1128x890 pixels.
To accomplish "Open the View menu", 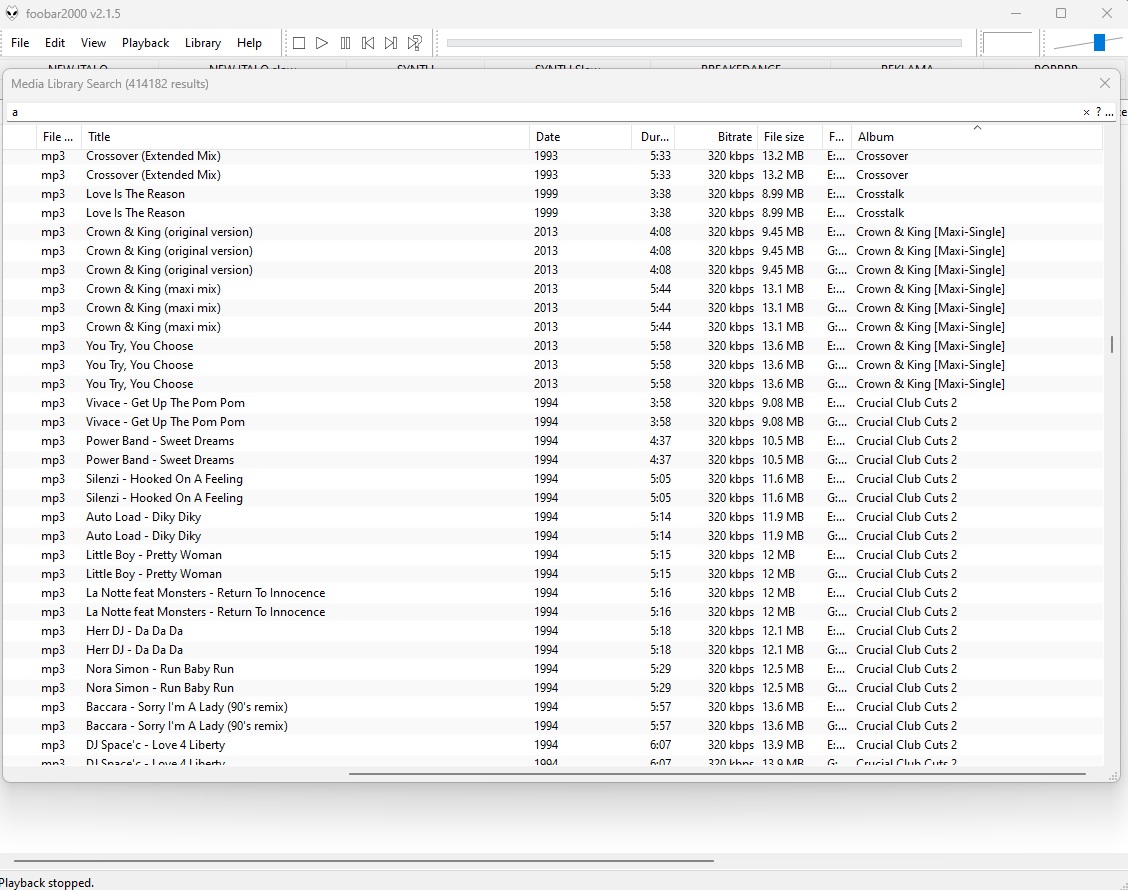I will click(x=93, y=43).
